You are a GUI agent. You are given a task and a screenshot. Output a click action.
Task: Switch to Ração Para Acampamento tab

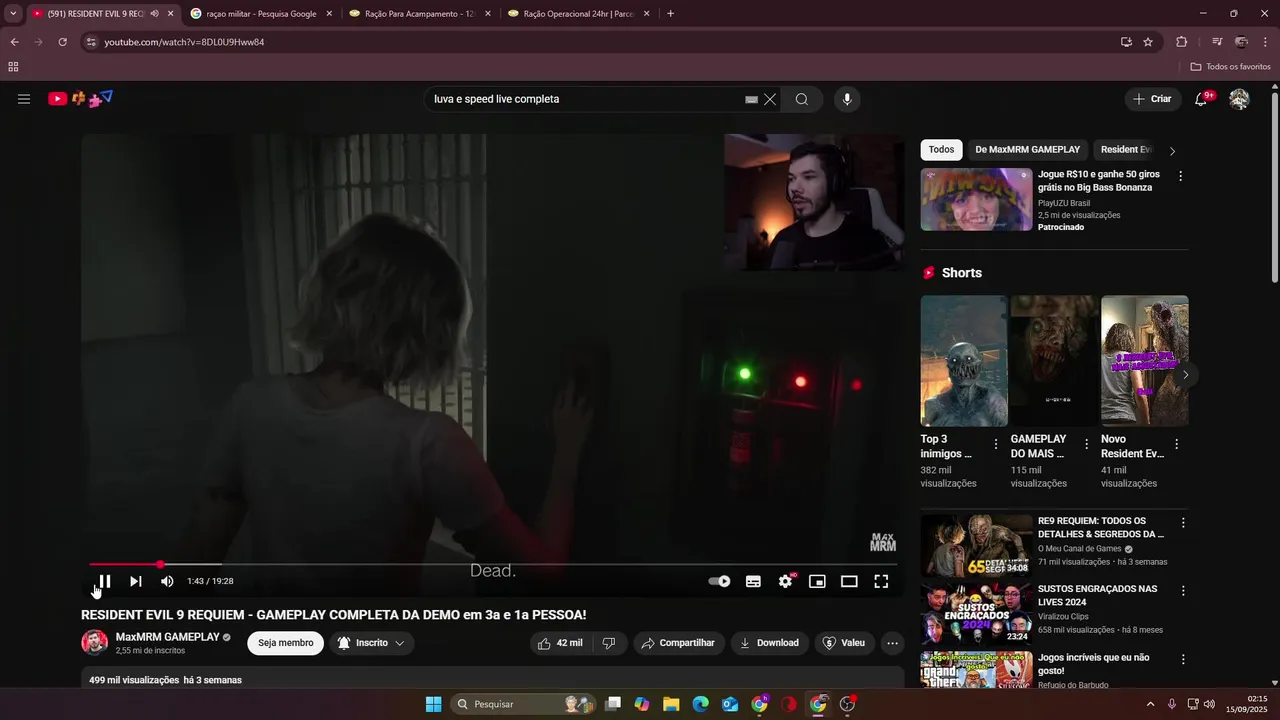pyautogui.click(x=420, y=14)
